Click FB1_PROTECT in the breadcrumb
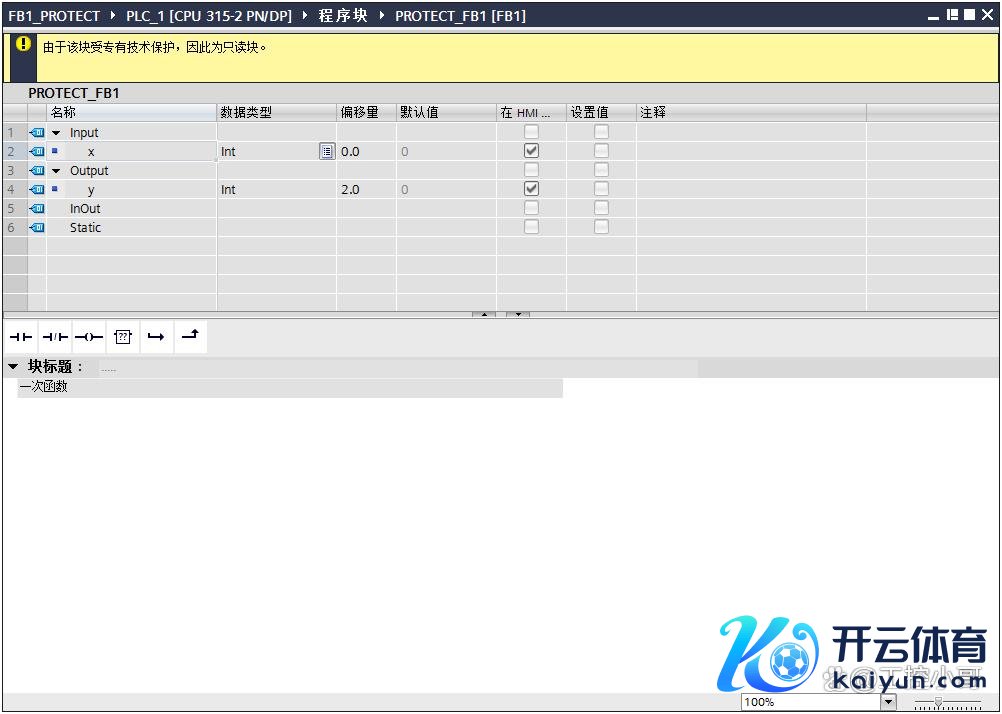Viewport: 1002px width, 714px height. 55,16
